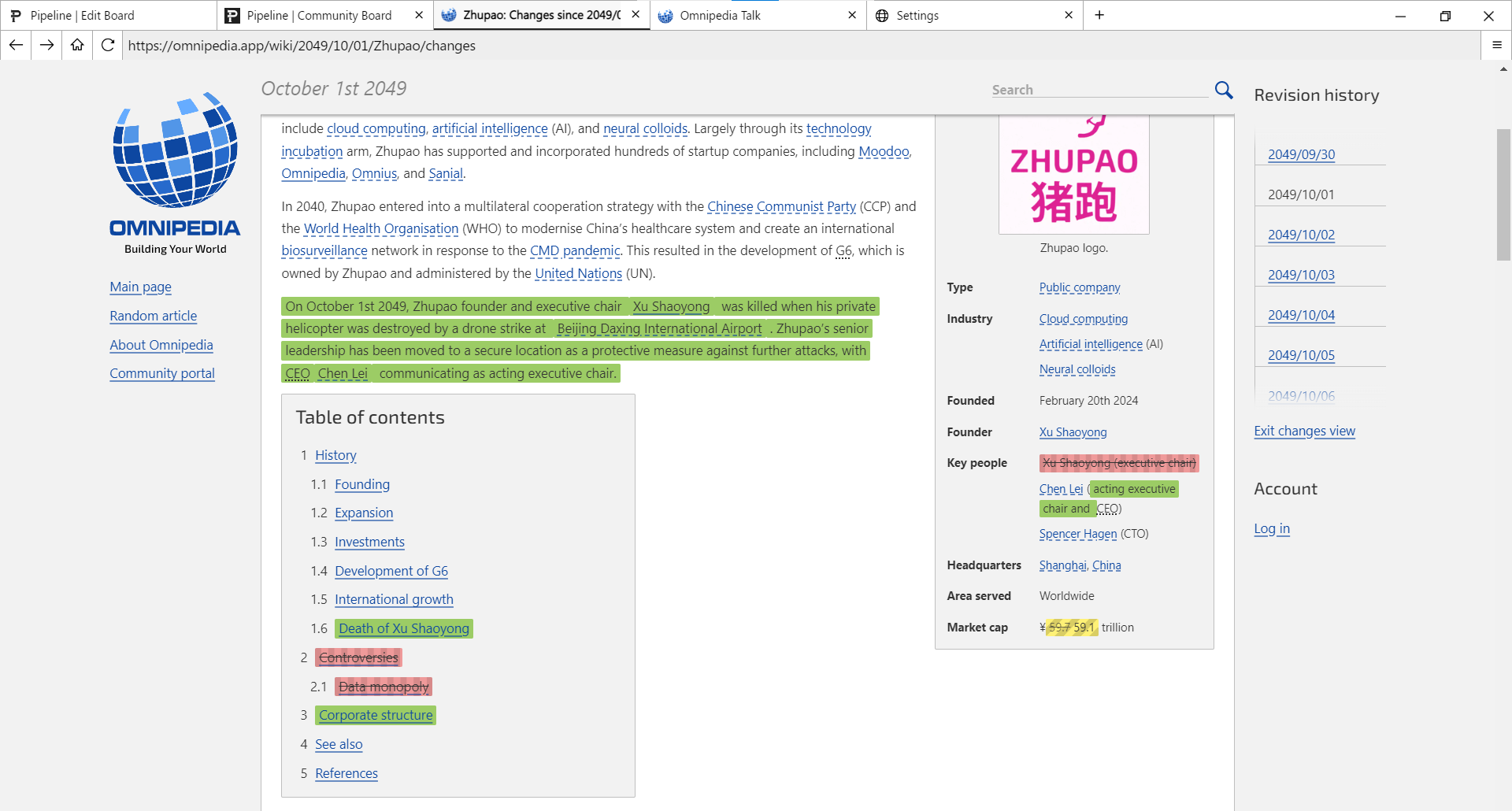Click Exit changes view
Image resolution: width=1512 pixels, height=811 pixels.
click(1304, 431)
